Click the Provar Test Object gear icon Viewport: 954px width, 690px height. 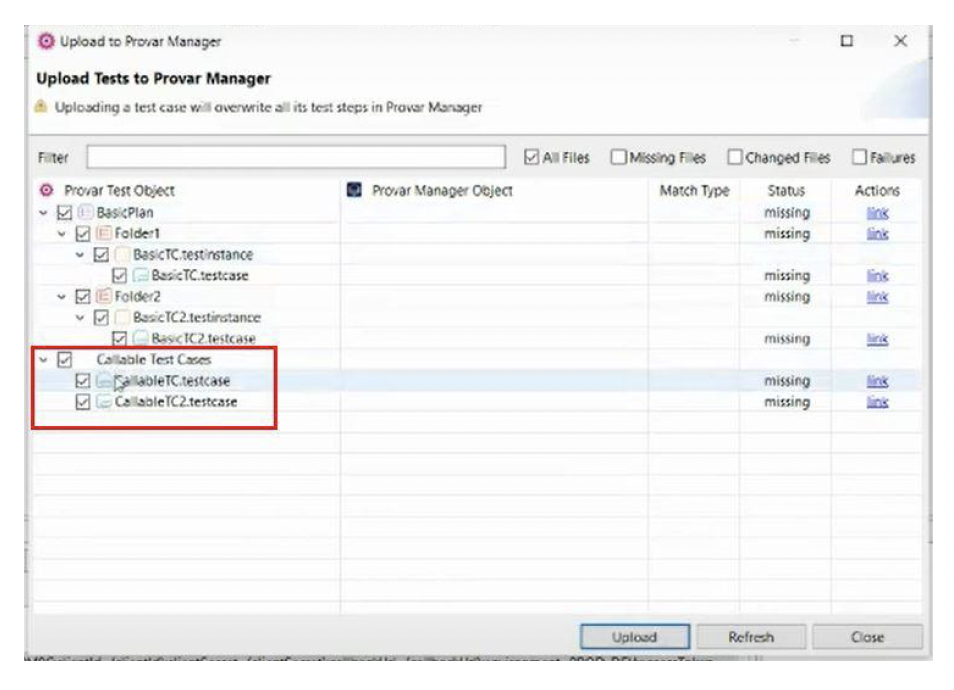46,190
